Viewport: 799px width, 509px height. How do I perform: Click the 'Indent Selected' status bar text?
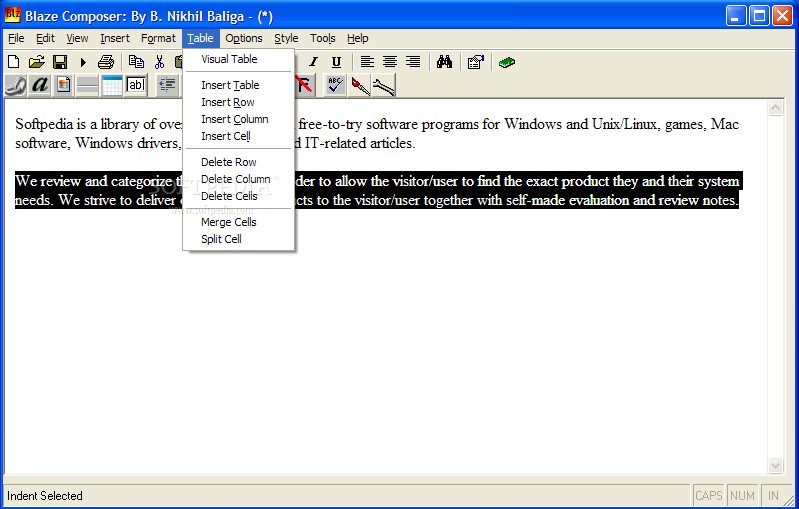click(x=45, y=496)
